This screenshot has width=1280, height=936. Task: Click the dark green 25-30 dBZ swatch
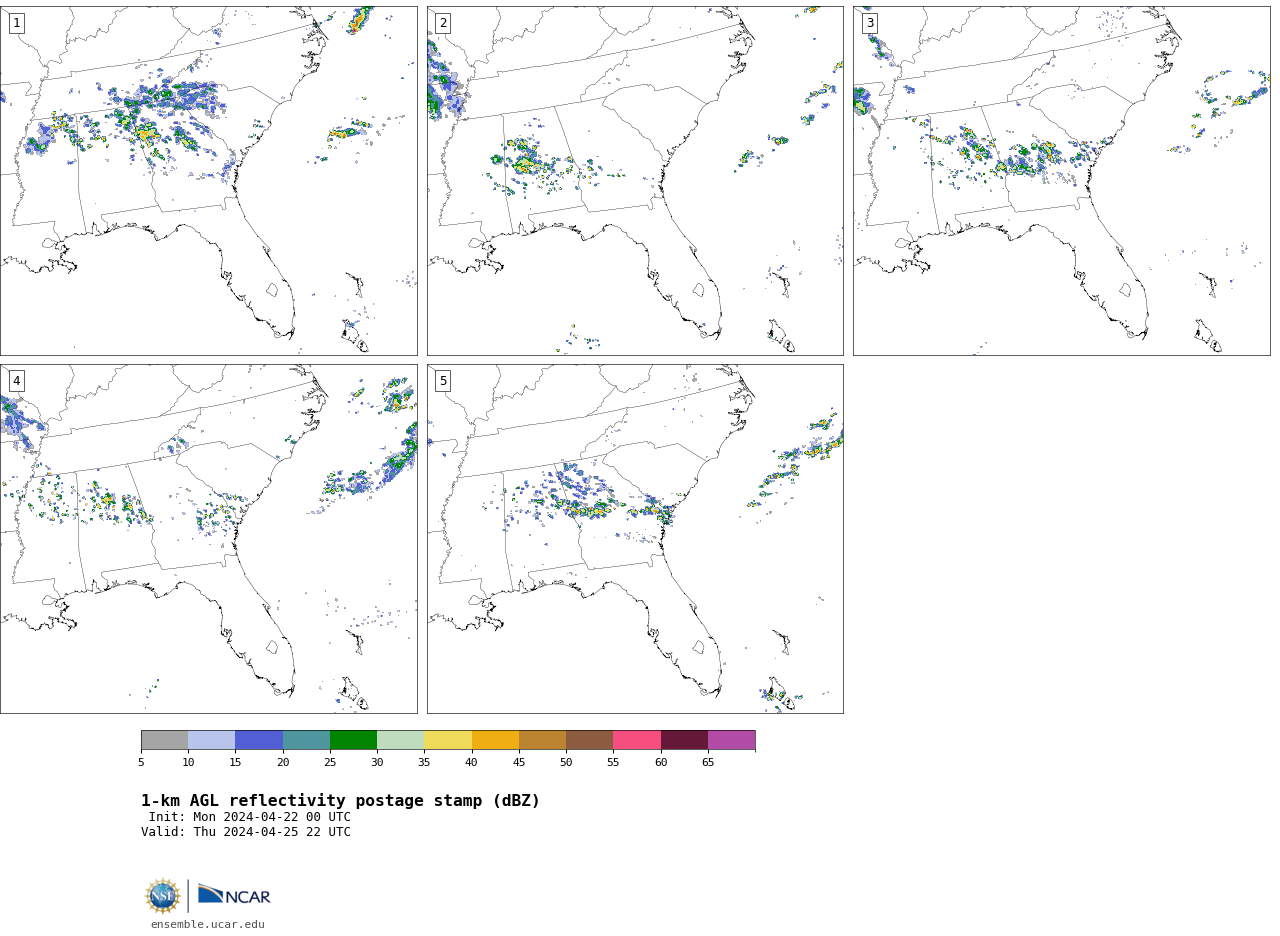point(353,740)
